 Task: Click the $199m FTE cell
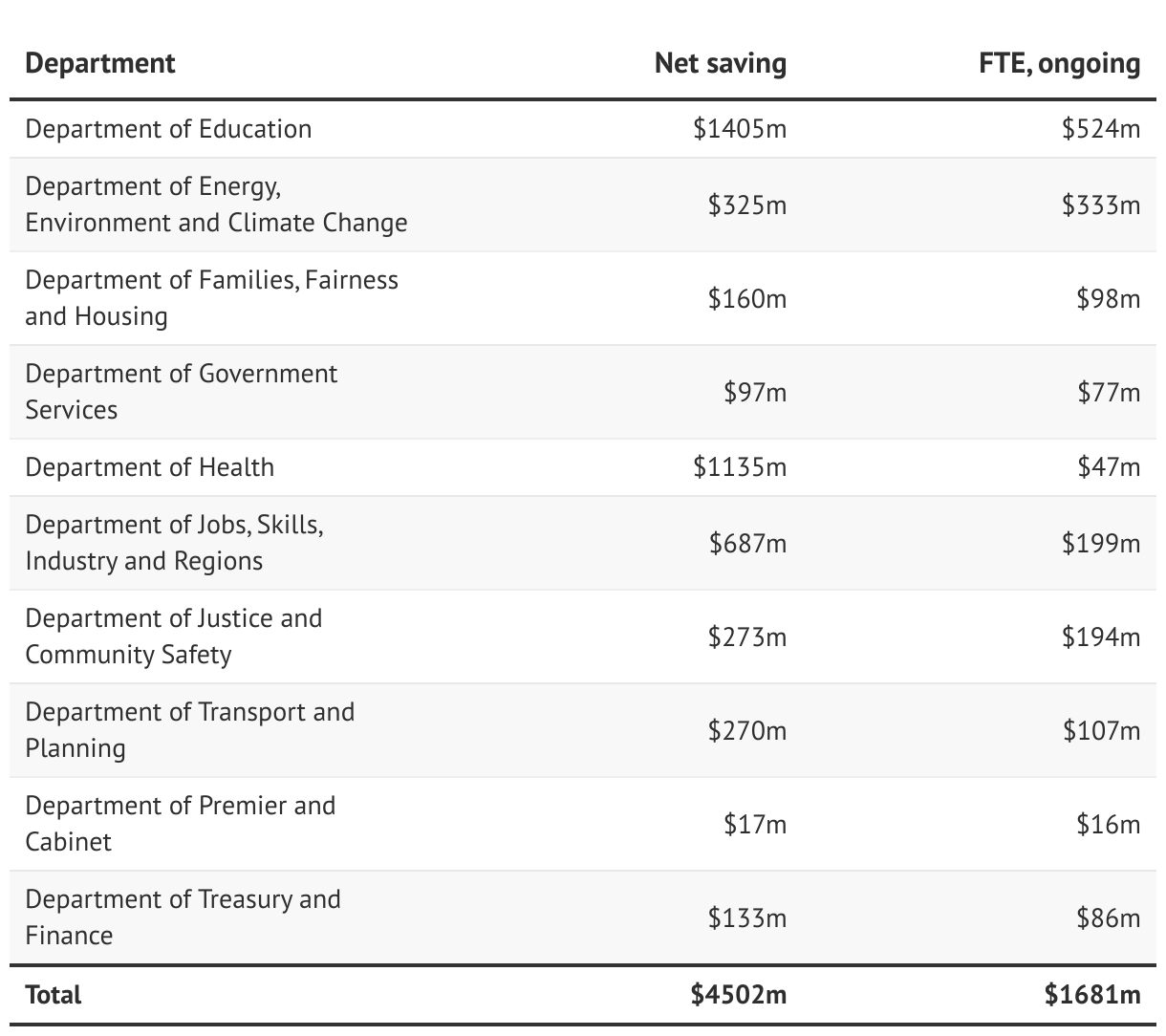(x=1100, y=543)
